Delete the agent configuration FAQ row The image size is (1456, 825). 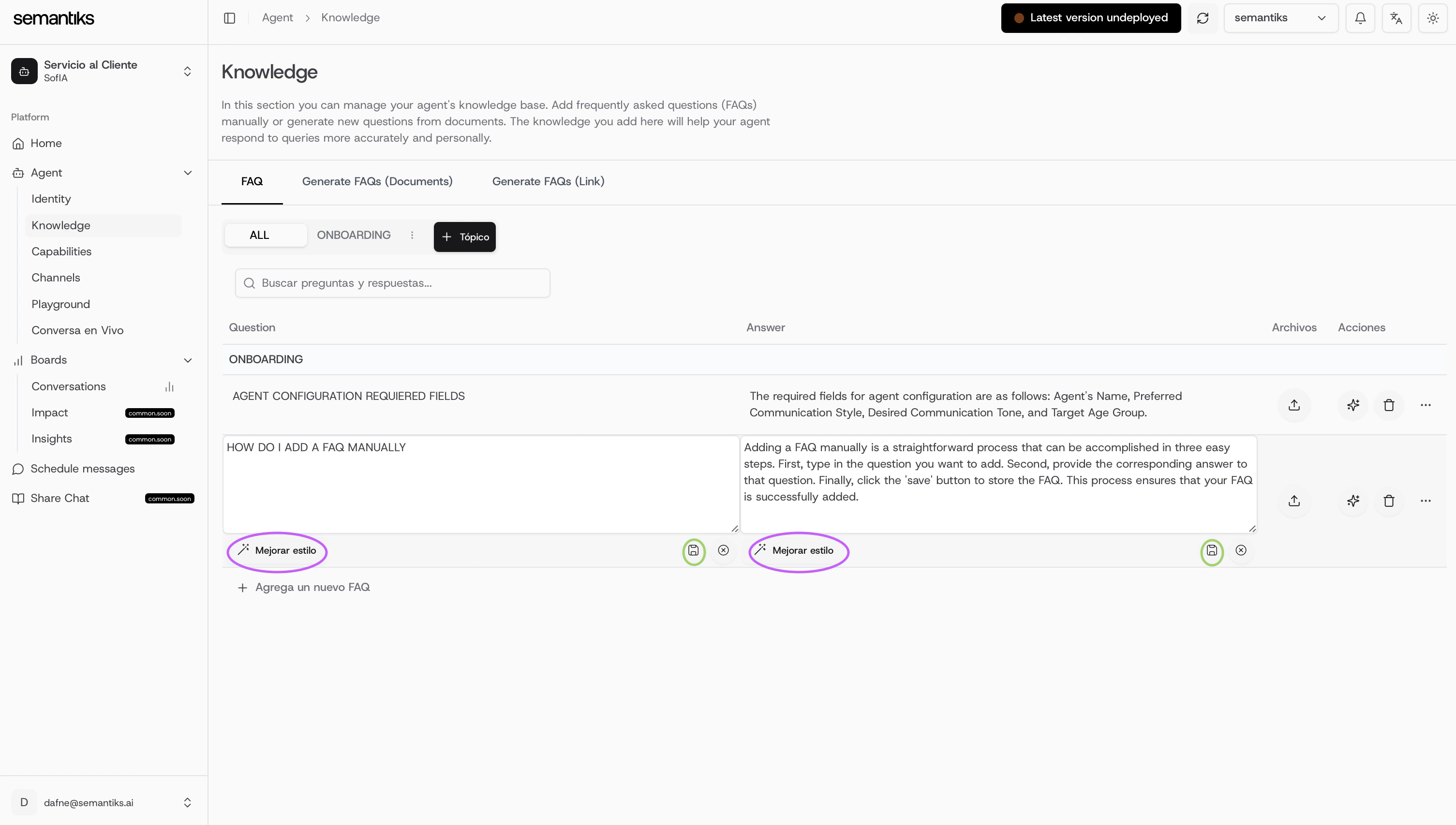coord(1389,405)
